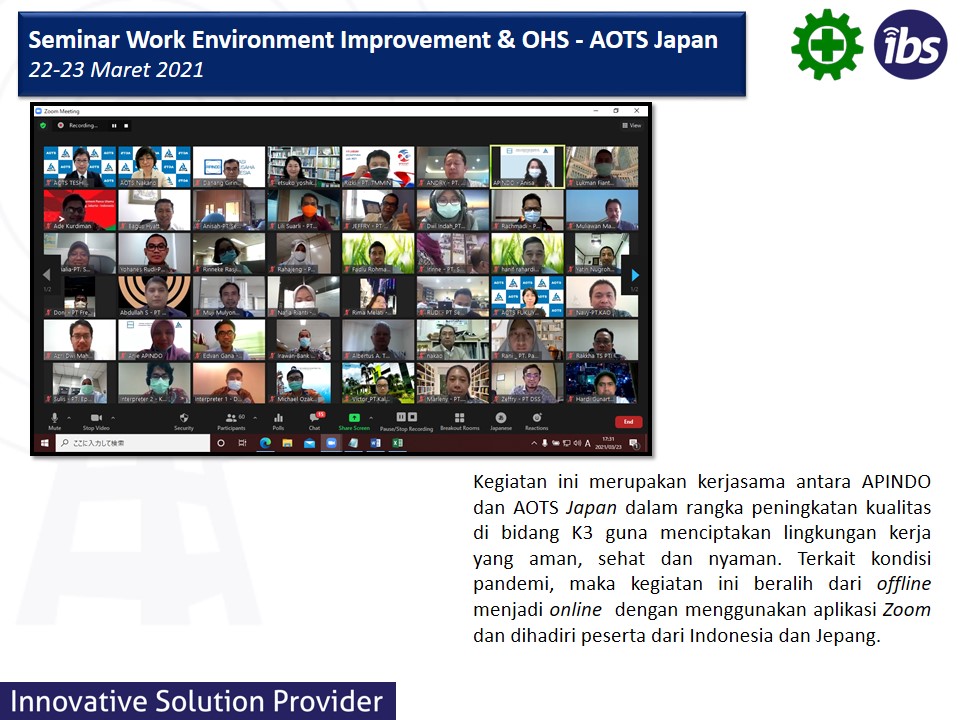
Task: Expand audio options arrow next to Mute
Action: coord(69,418)
